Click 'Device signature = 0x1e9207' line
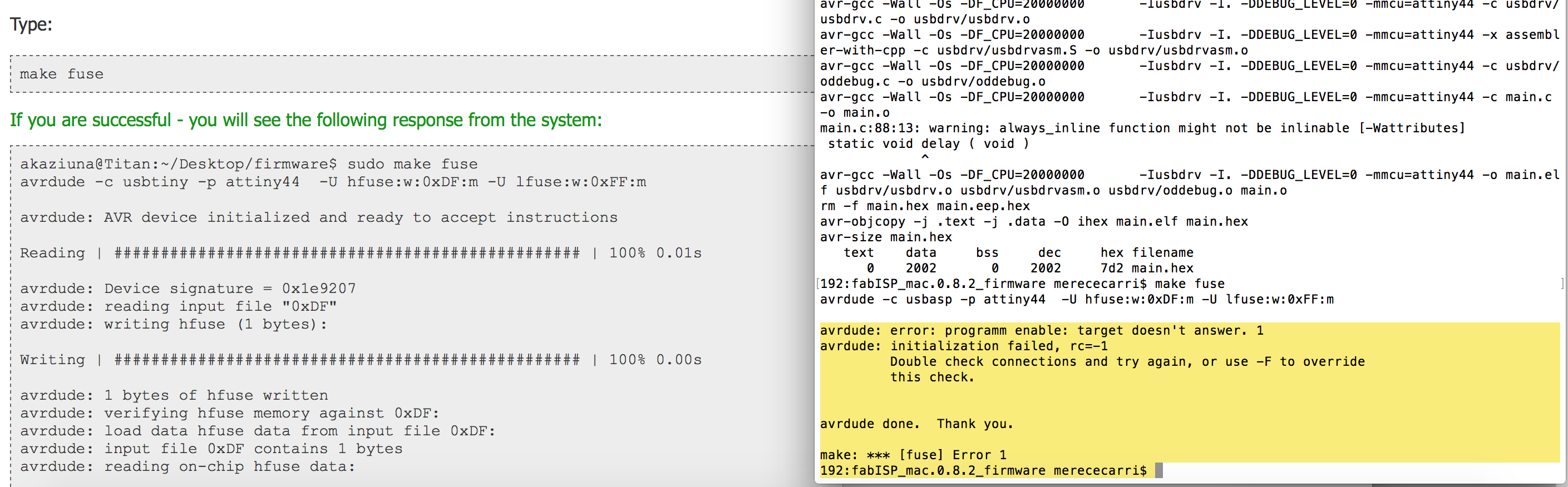This screenshot has width=1568, height=487. (x=188, y=289)
